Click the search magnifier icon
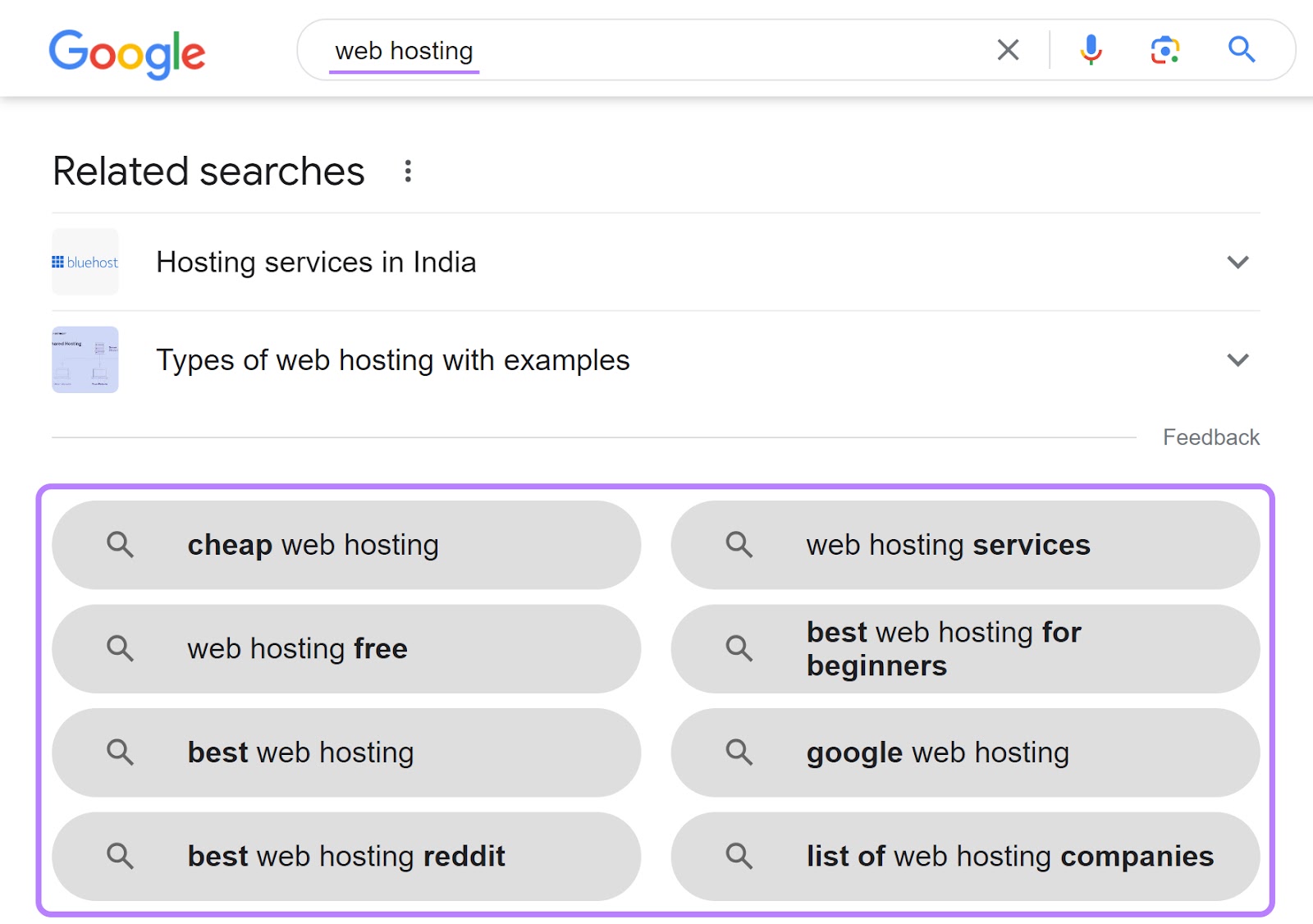Screen dimensions: 1313x924 pos(1242,50)
